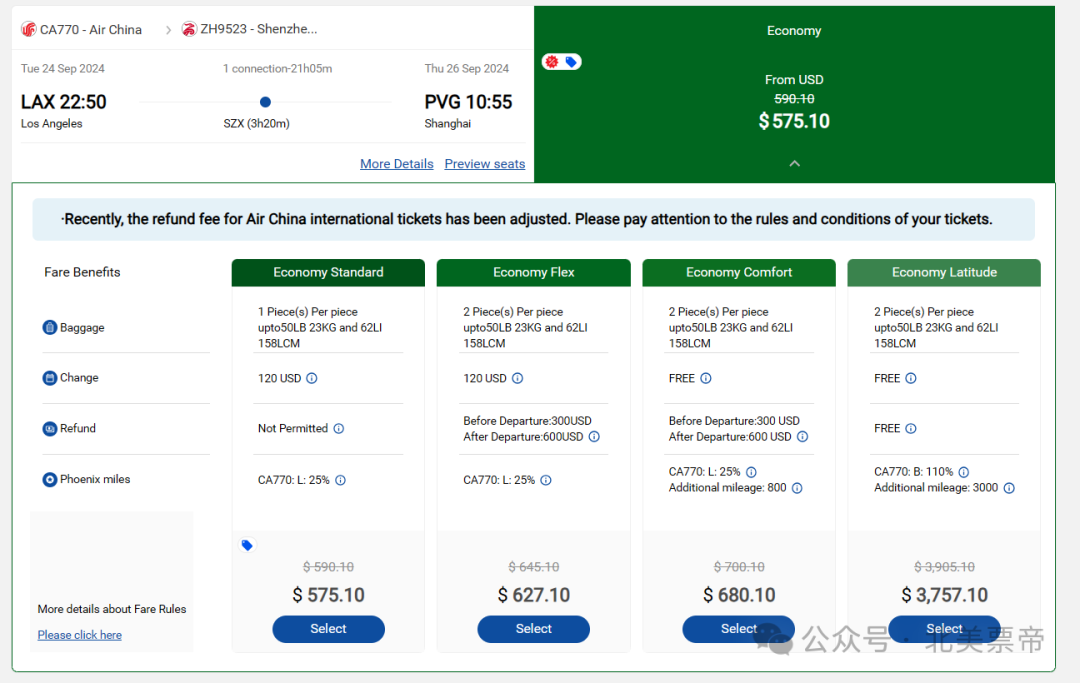The height and width of the screenshot is (683, 1080).
Task: Open the More Details link
Action: click(x=397, y=164)
